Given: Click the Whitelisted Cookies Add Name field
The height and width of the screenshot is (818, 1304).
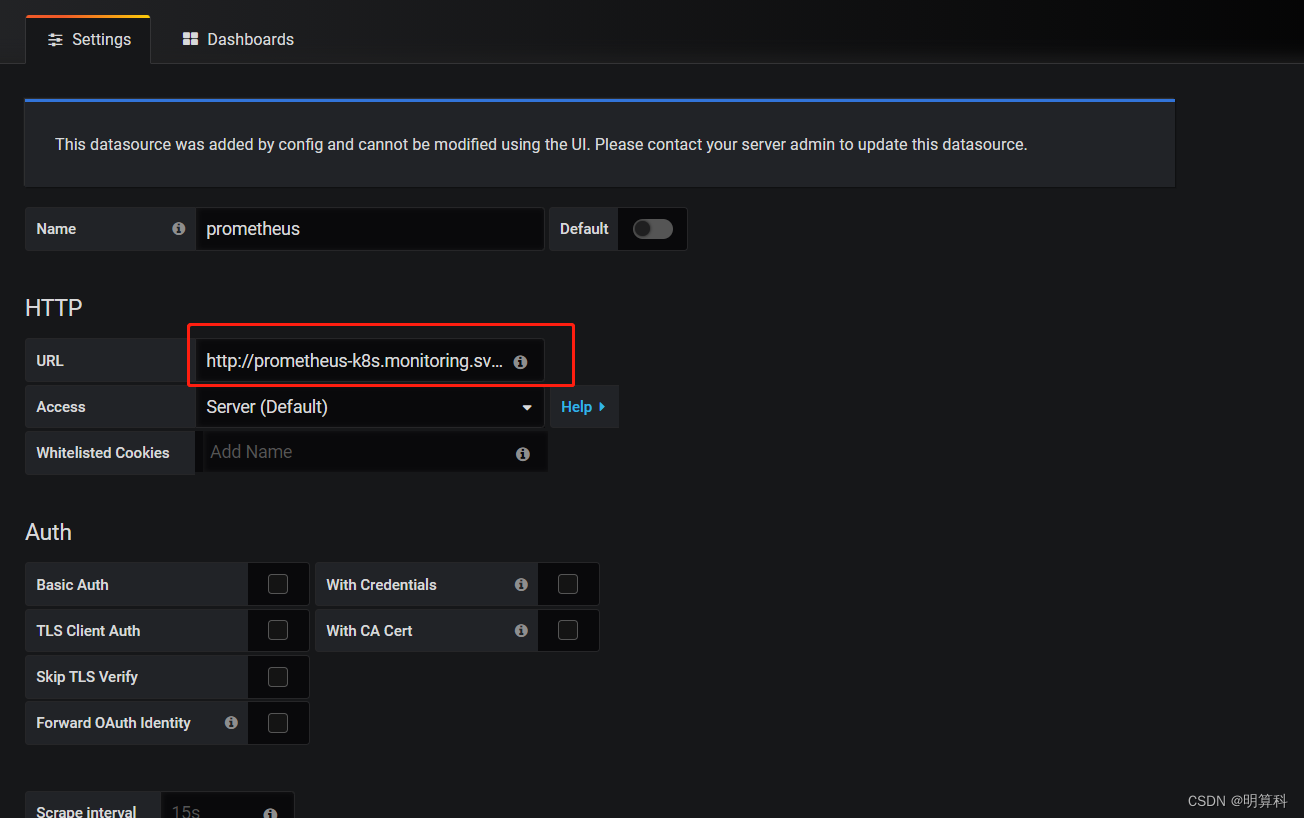Looking at the screenshot, I should pyautogui.click(x=375, y=452).
